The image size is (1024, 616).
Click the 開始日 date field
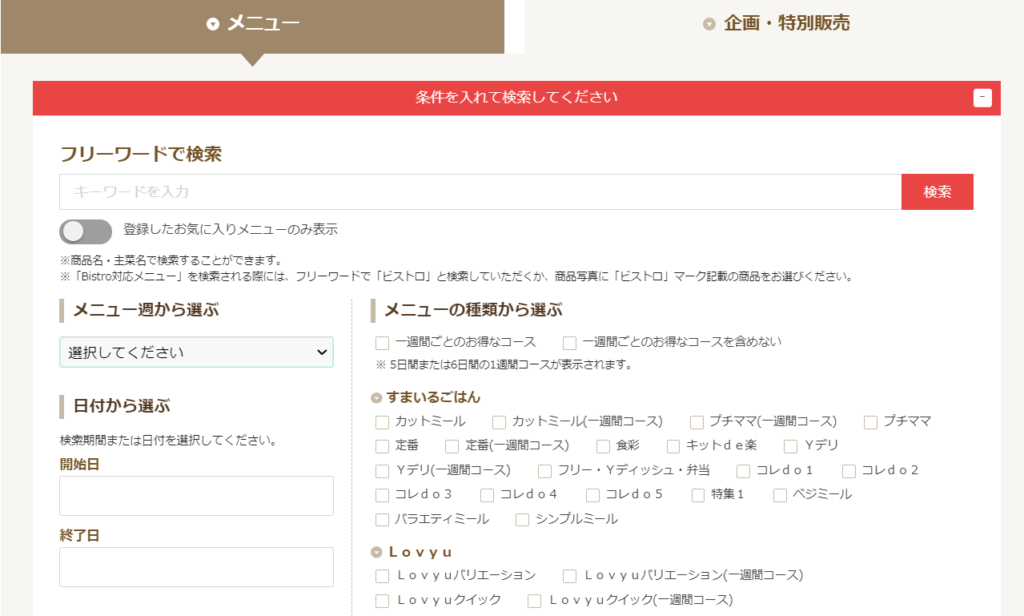[196, 496]
